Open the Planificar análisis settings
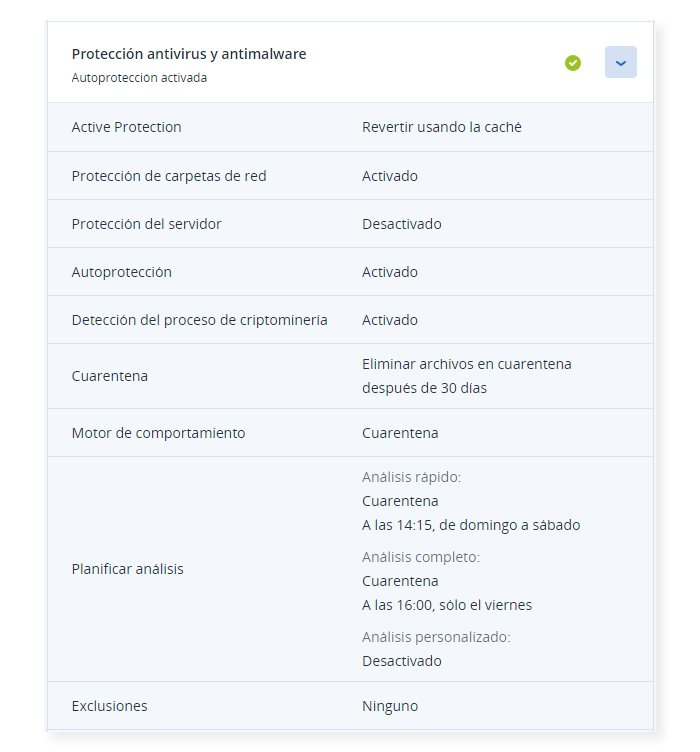 click(x=350, y=569)
